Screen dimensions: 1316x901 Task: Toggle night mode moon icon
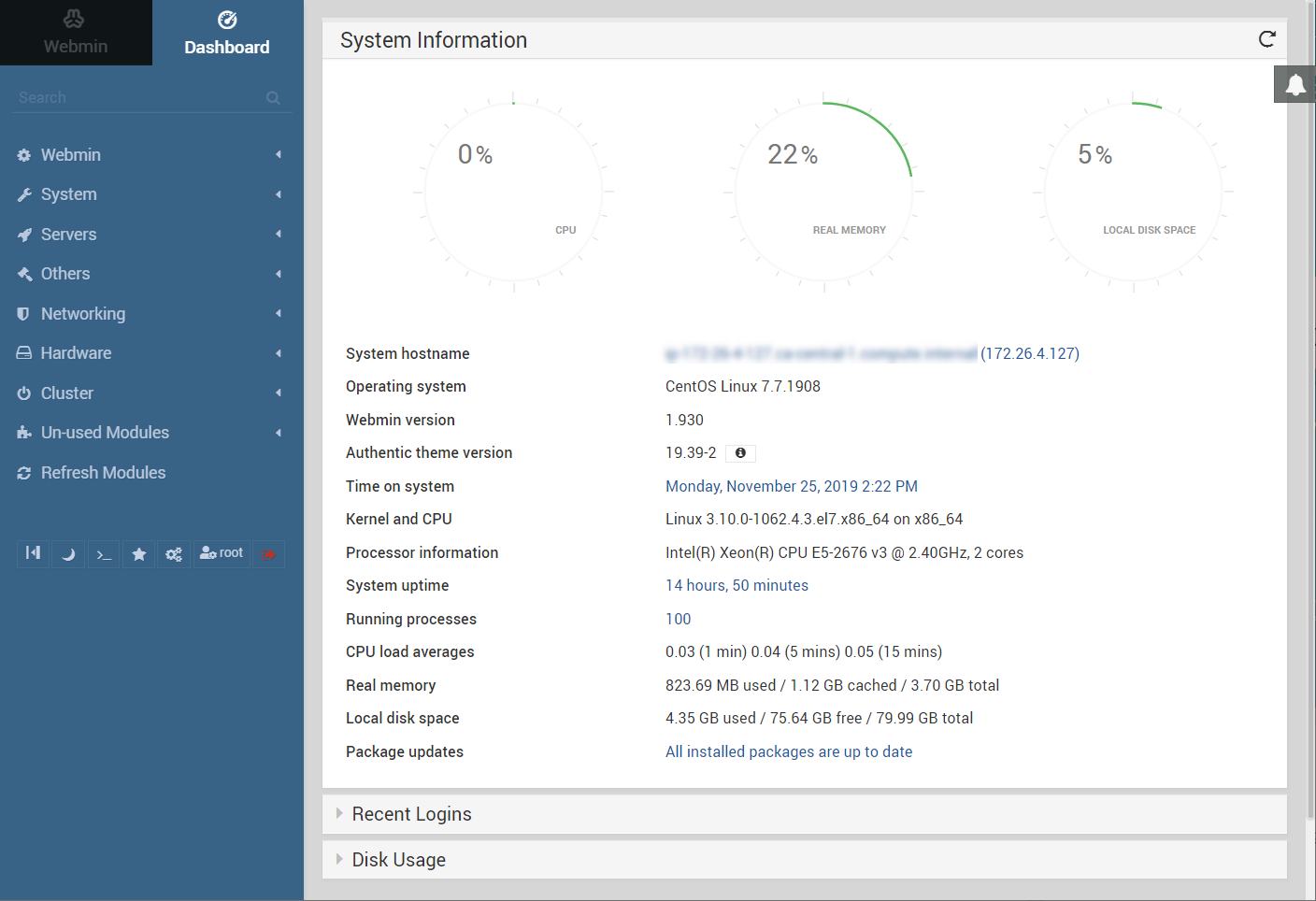click(68, 553)
